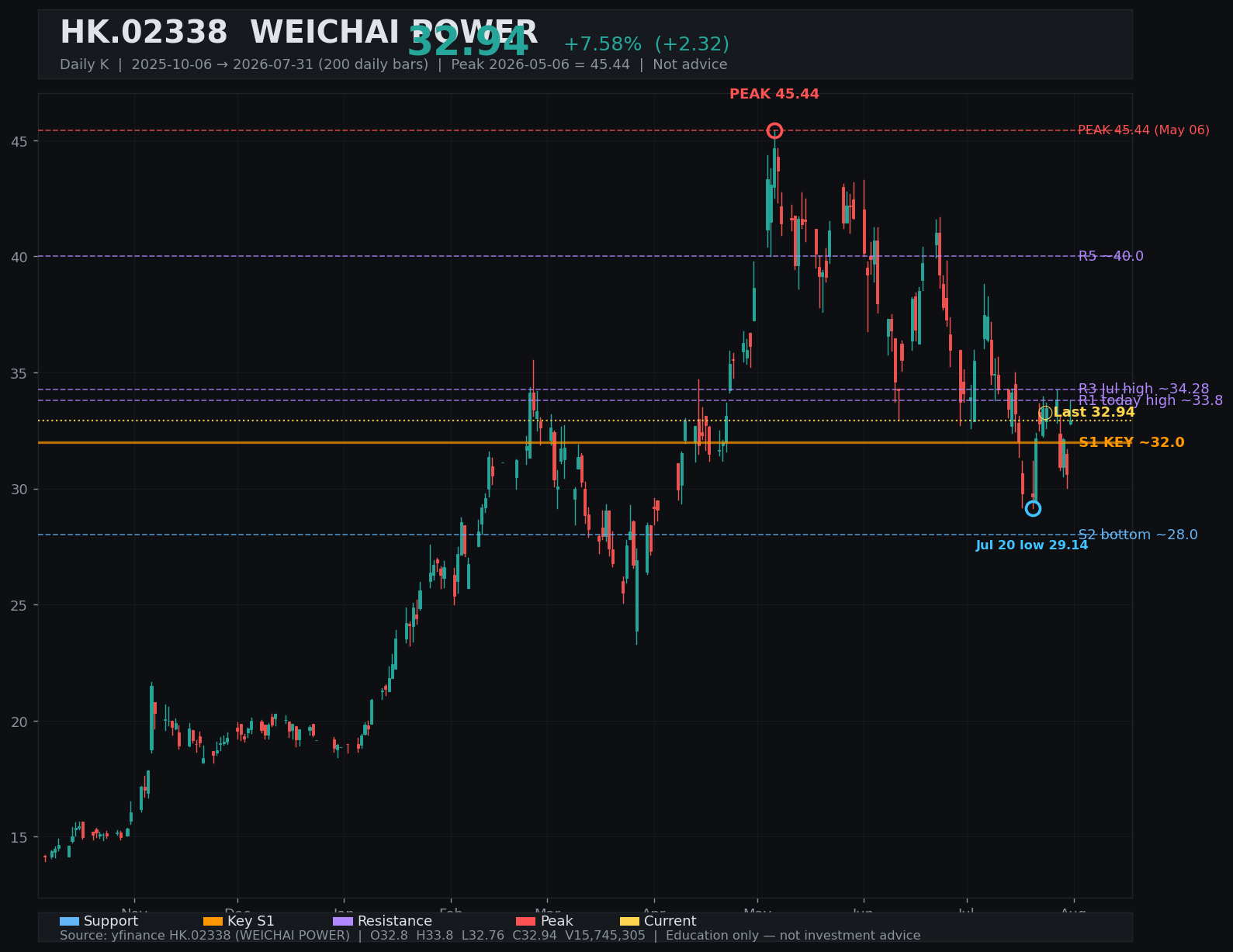The image size is (1233, 952).
Task: Select the 20 tick on the price axis
Action: 19,722
